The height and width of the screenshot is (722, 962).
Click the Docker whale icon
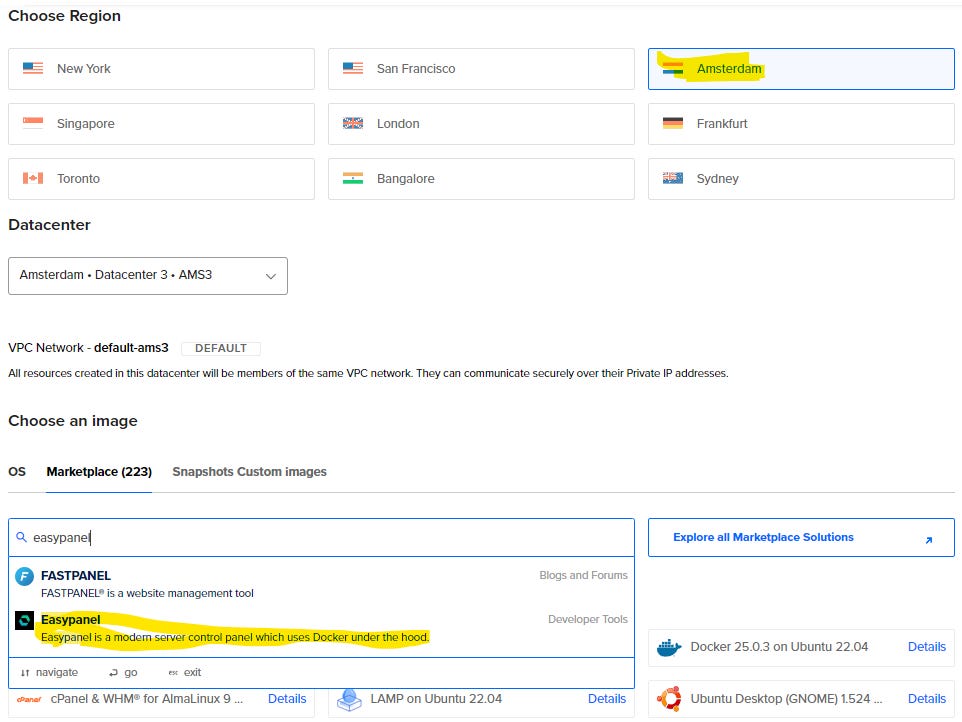coord(669,647)
